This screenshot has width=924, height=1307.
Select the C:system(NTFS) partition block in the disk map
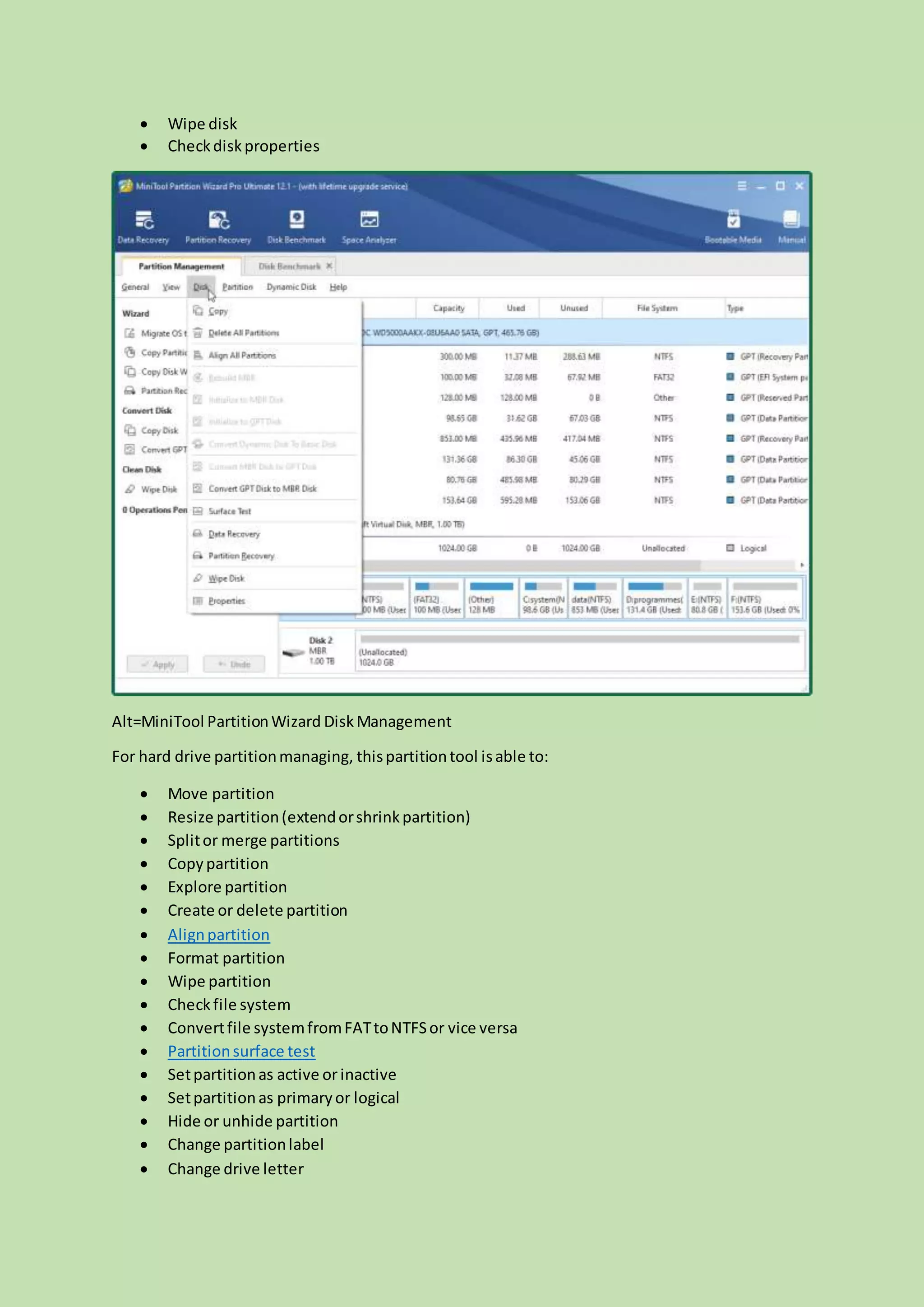point(543,598)
